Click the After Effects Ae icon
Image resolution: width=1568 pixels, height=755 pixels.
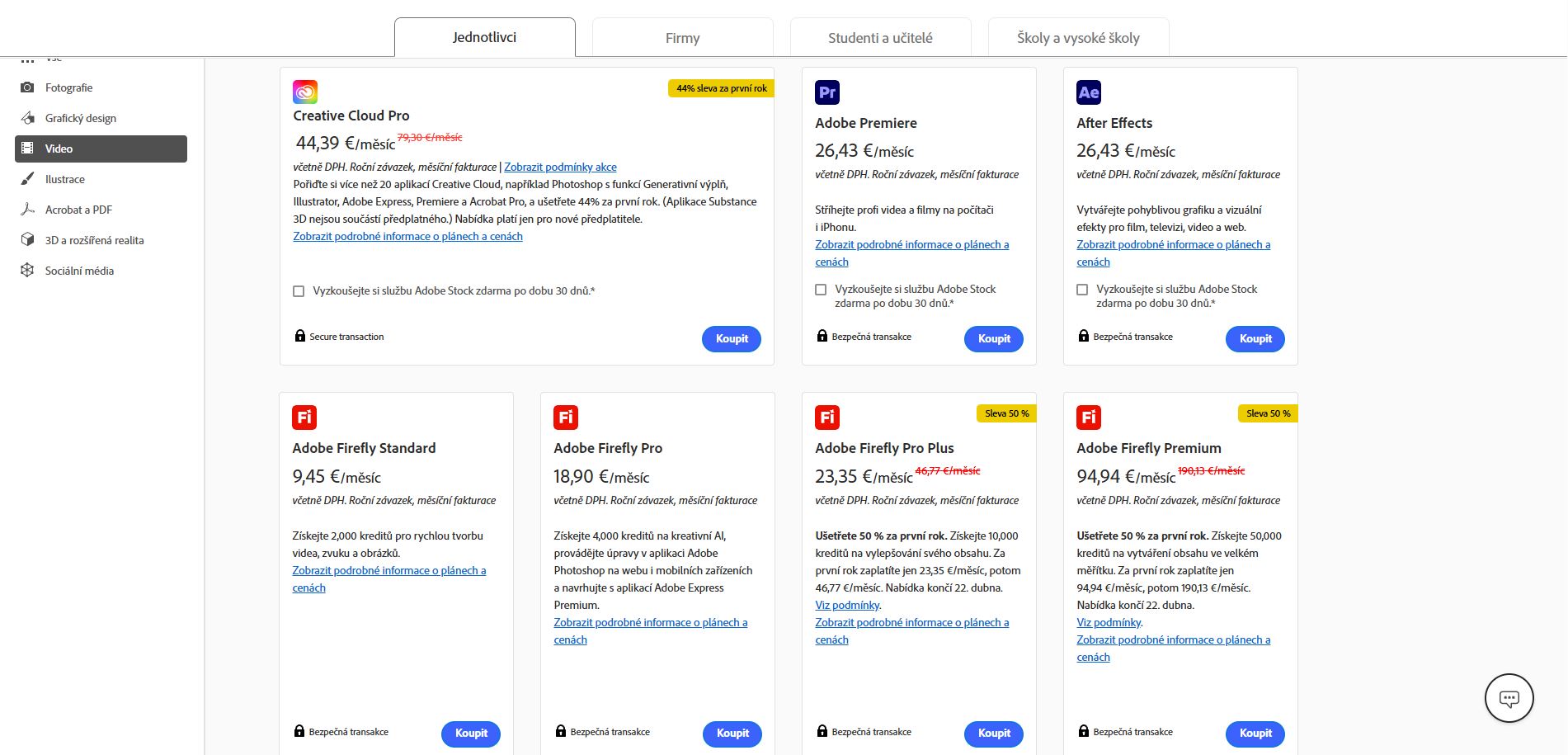point(1089,92)
